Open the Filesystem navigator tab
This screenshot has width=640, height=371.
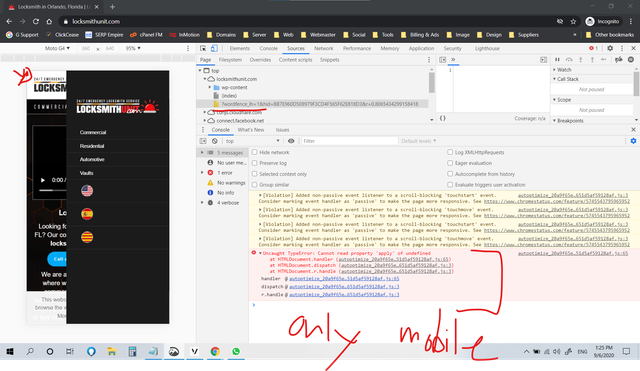click(x=230, y=60)
